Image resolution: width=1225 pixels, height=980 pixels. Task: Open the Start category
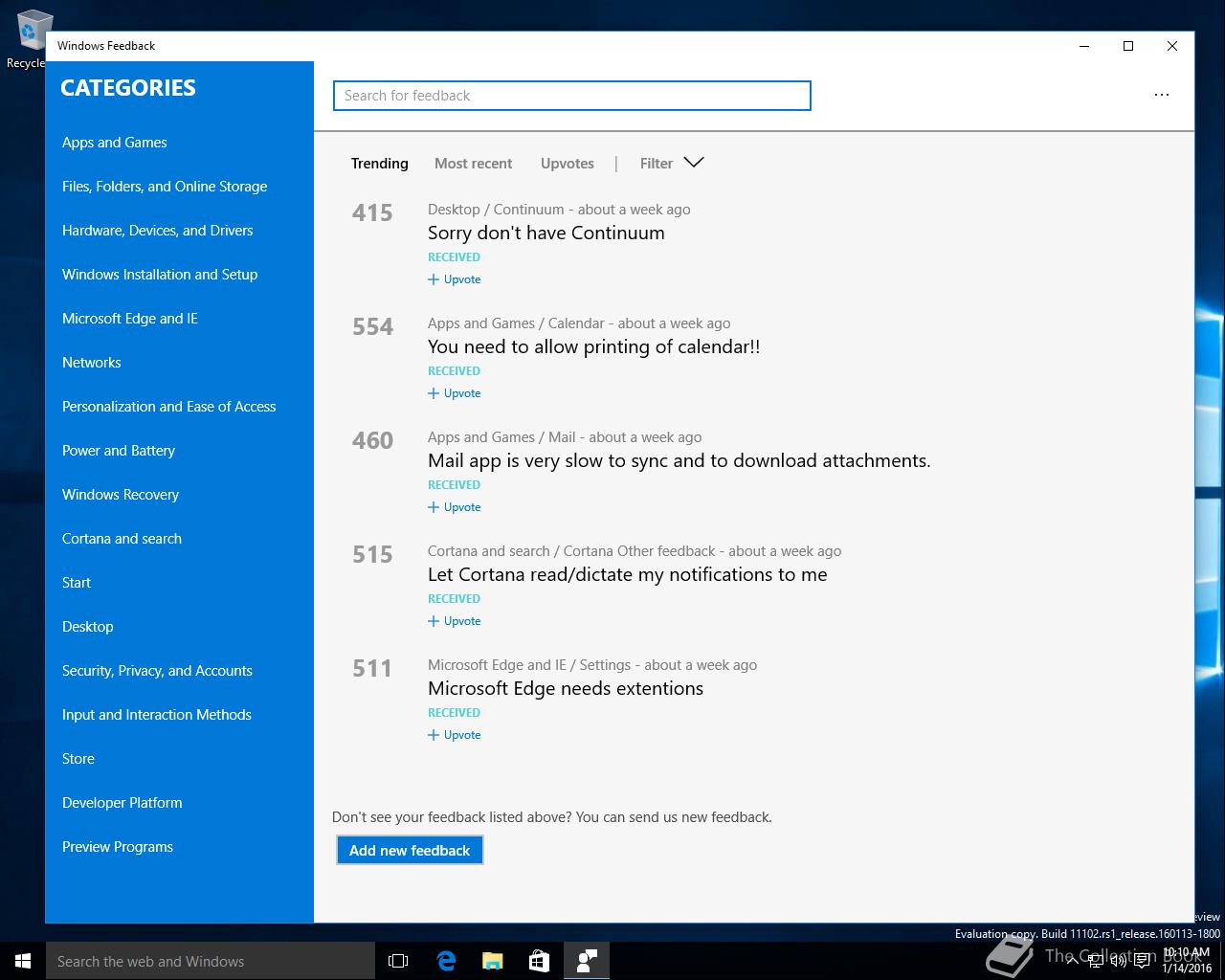click(77, 583)
